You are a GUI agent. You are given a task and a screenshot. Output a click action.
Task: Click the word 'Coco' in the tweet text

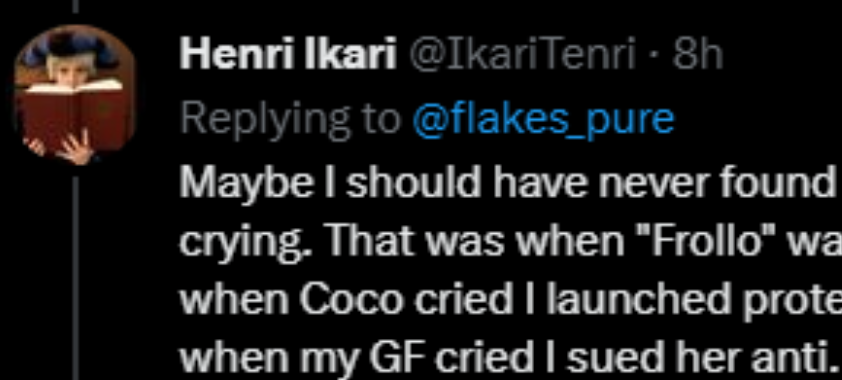(350, 302)
